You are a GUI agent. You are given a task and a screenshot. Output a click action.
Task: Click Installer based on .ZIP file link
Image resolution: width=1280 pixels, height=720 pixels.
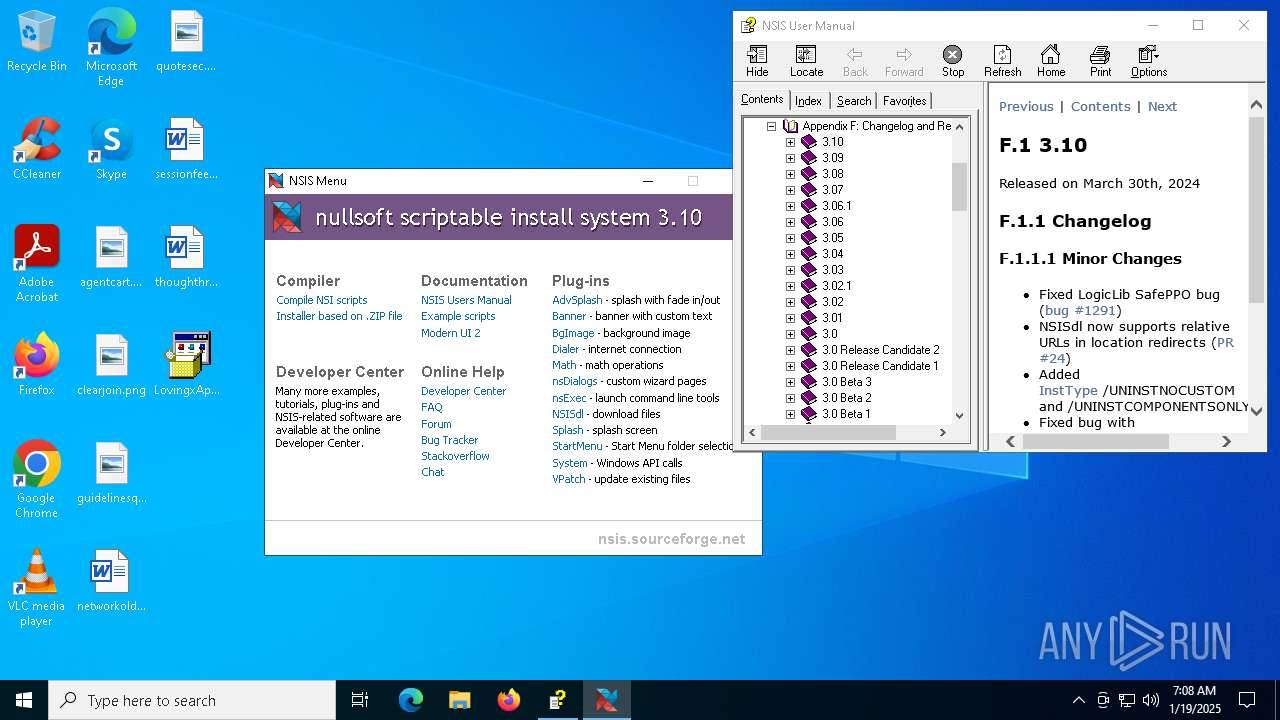coord(339,316)
